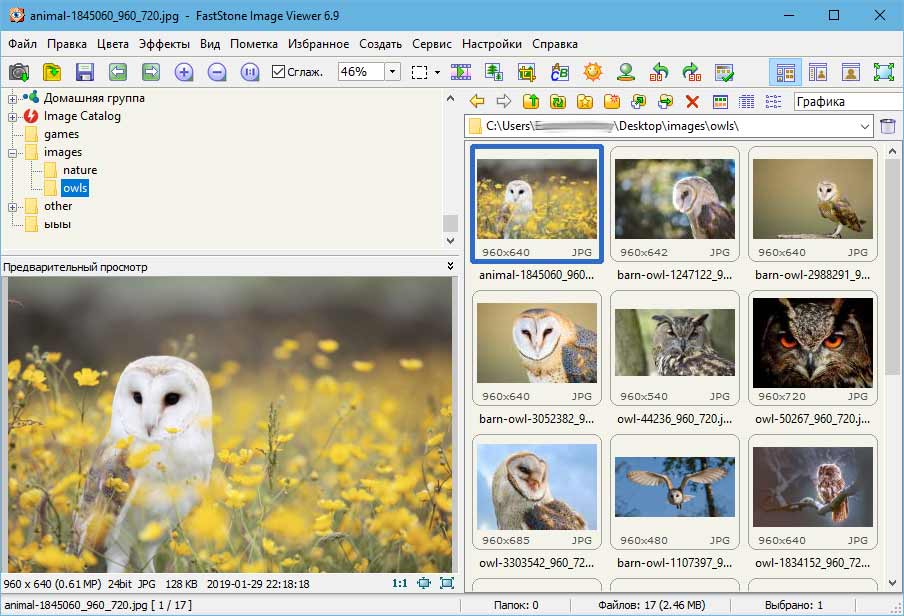
Task: Refresh the current folder view
Action: pyautogui.click(x=558, y=101)
